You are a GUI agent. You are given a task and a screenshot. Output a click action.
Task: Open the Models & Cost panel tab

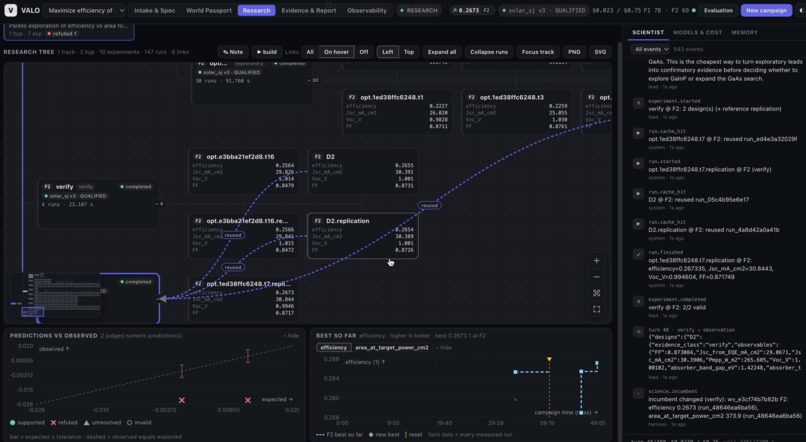coord(697,32)
